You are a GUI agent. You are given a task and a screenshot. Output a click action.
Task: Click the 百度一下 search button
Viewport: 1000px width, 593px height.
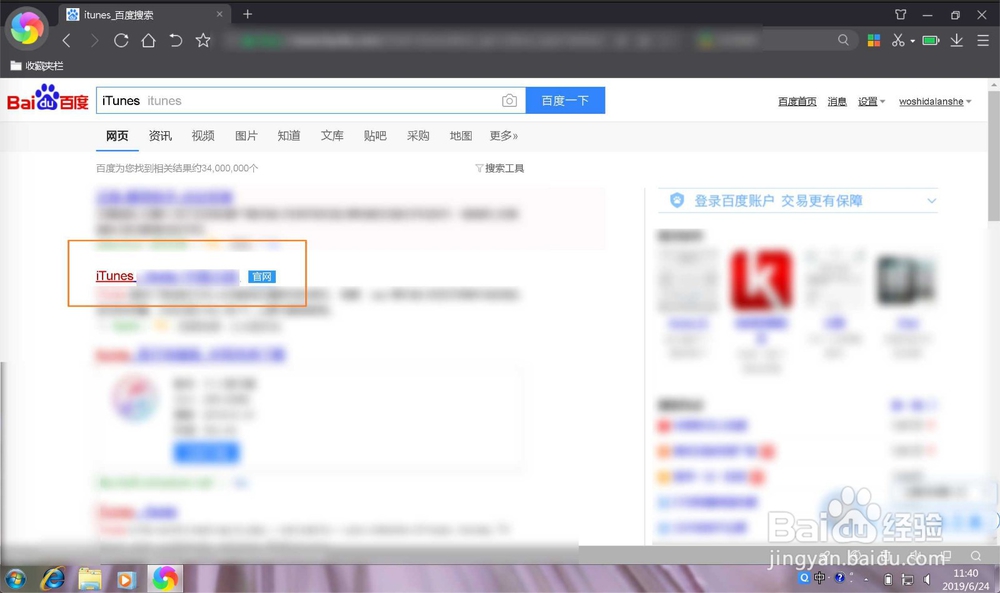pos(565,101)
